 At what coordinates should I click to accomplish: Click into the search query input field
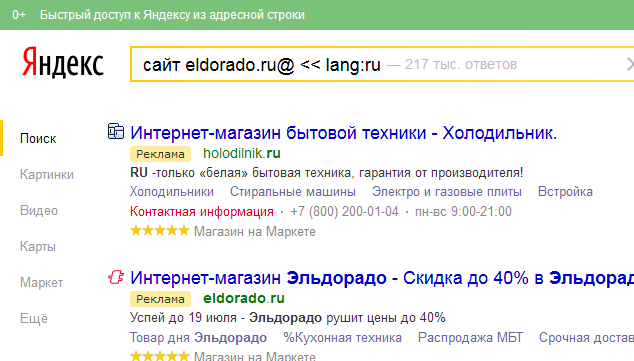pyautogui.click(x=382, y=64)
